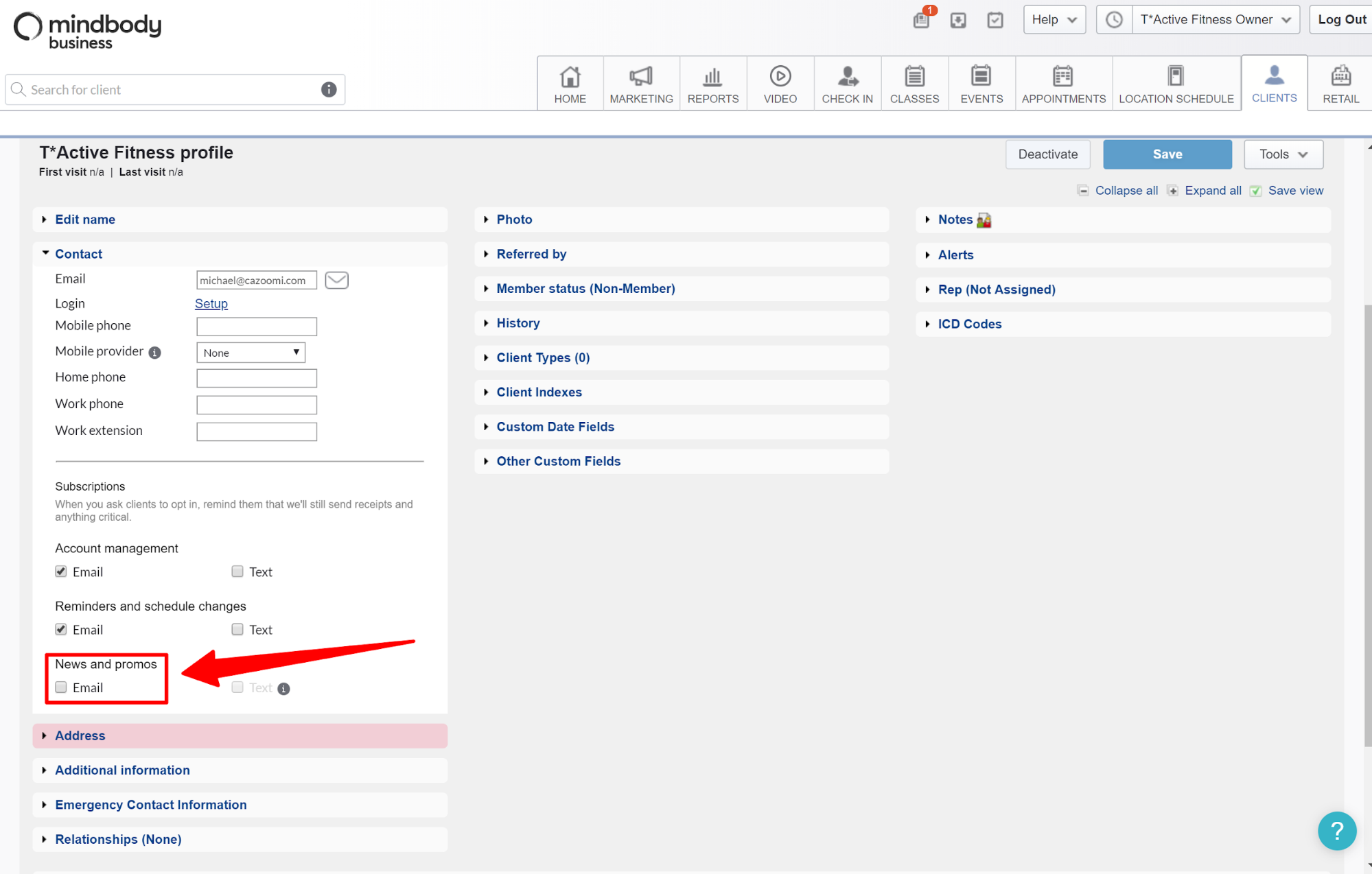
Task: Click the Collapse all minus icon
Action: 1082,191
